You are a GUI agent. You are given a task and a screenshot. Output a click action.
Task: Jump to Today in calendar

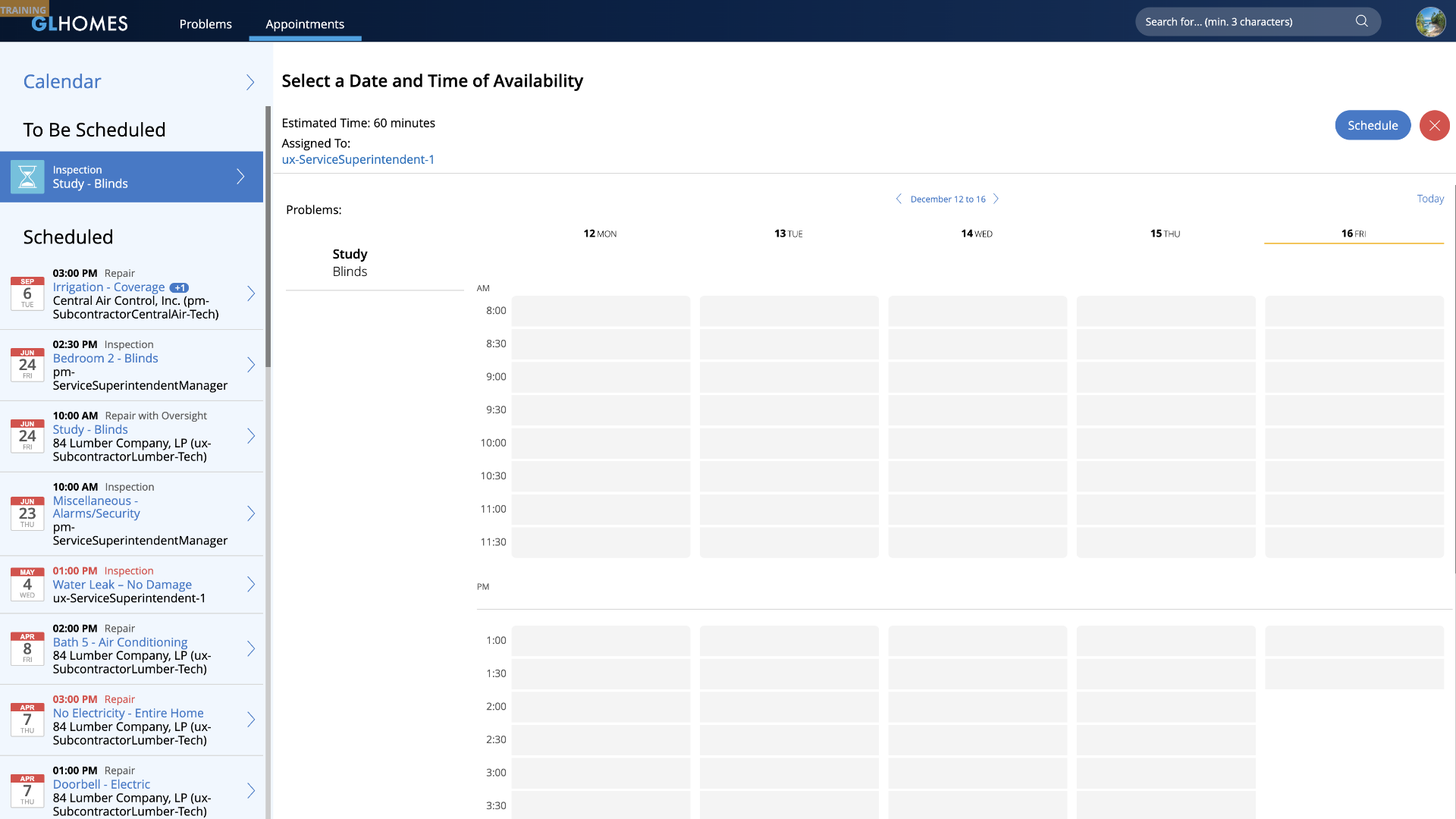[x=1430, y=199]
